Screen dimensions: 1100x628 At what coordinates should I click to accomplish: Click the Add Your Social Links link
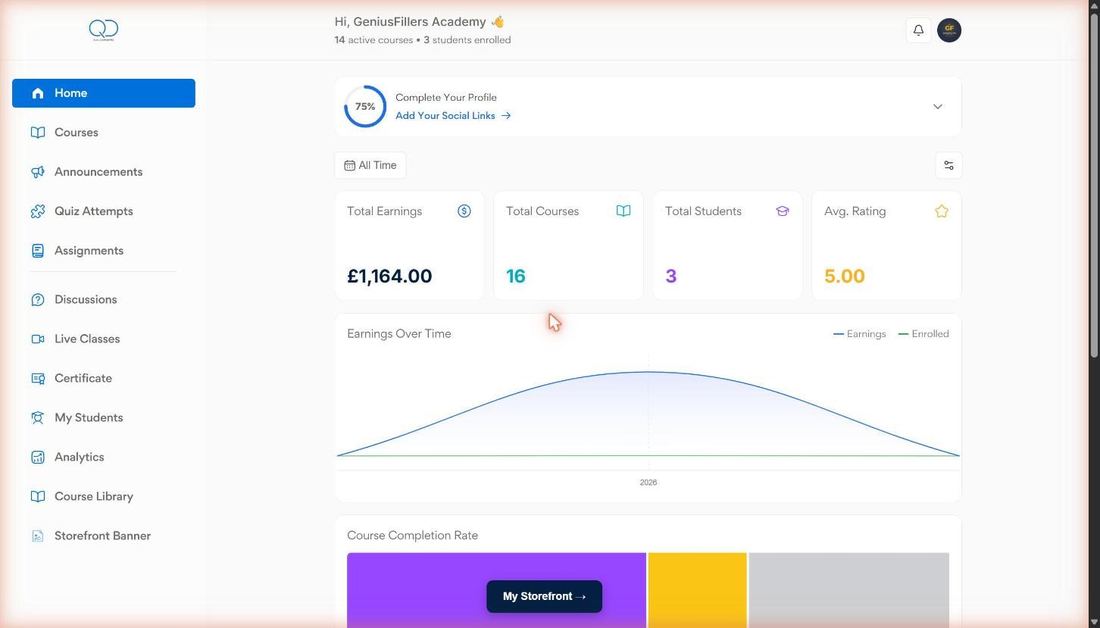pyautogui.click(x=452, y=116)
